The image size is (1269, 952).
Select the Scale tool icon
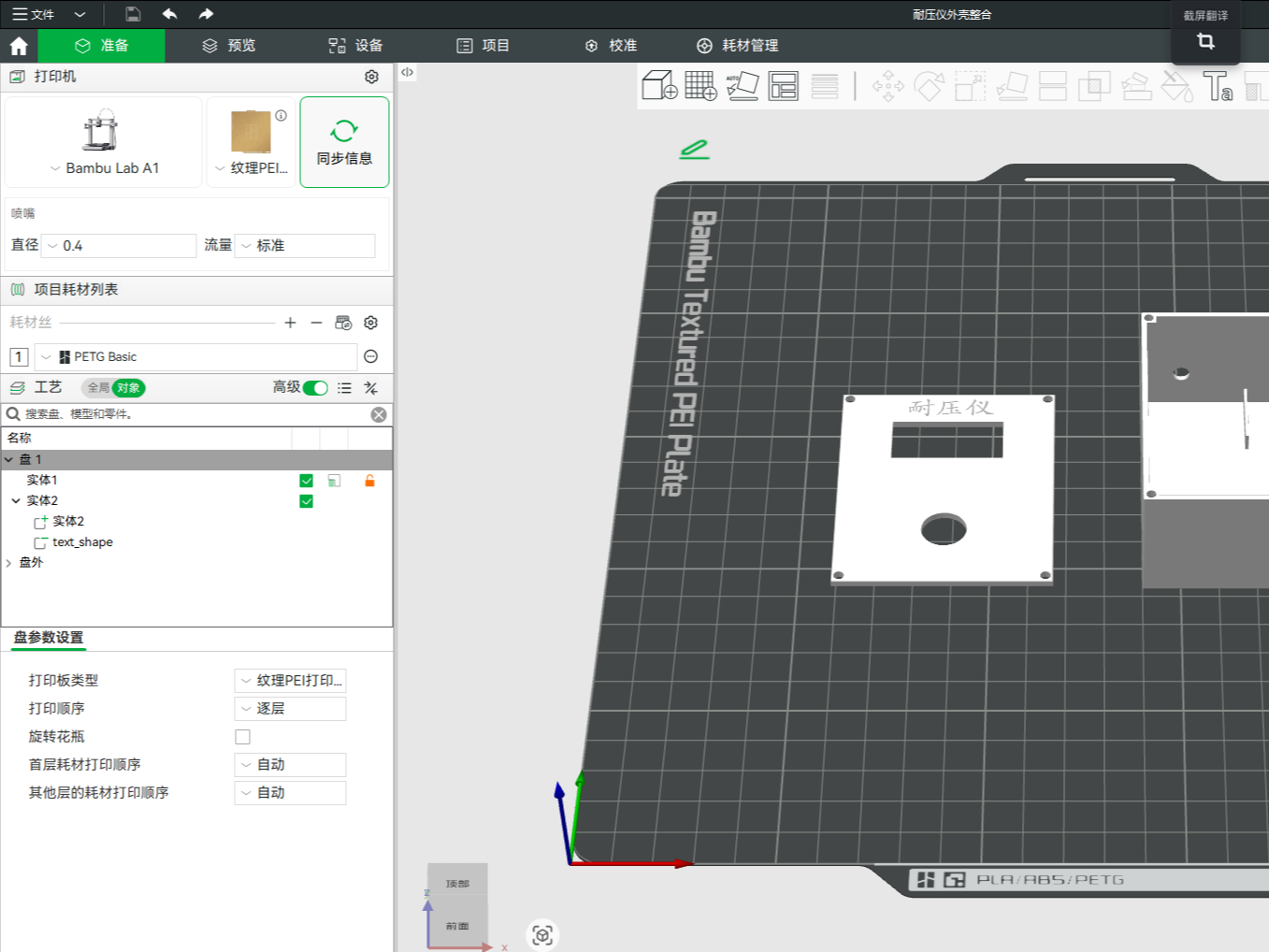[x=970, y=86]
